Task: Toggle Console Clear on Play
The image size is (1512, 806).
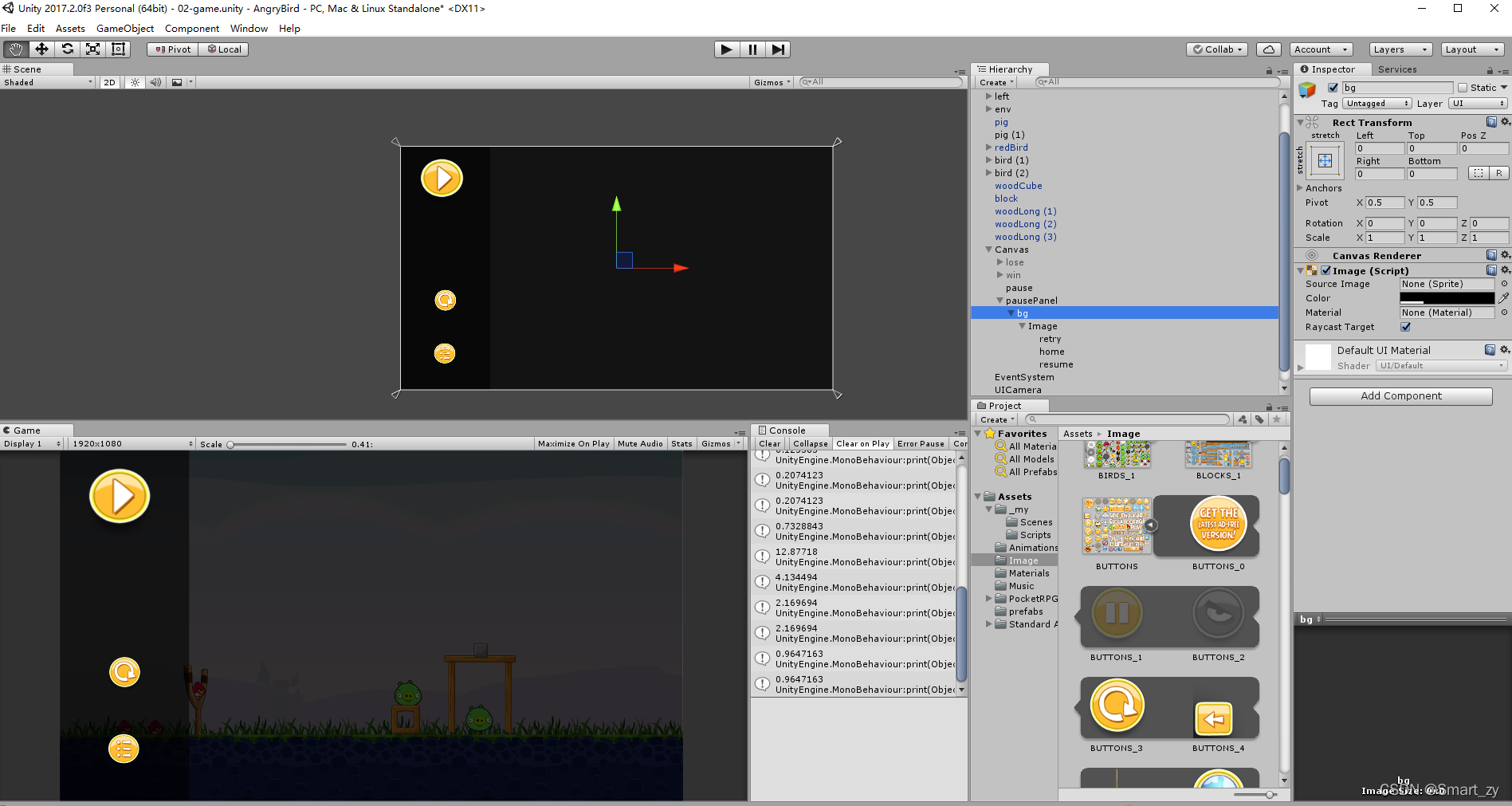Action: point(862,443)
